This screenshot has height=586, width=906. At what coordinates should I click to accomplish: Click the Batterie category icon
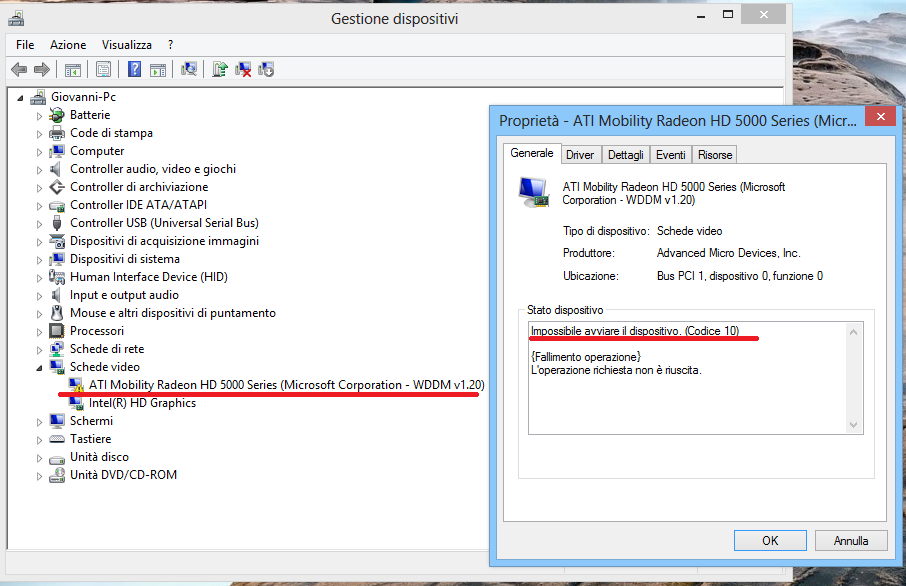pos(57,115)
